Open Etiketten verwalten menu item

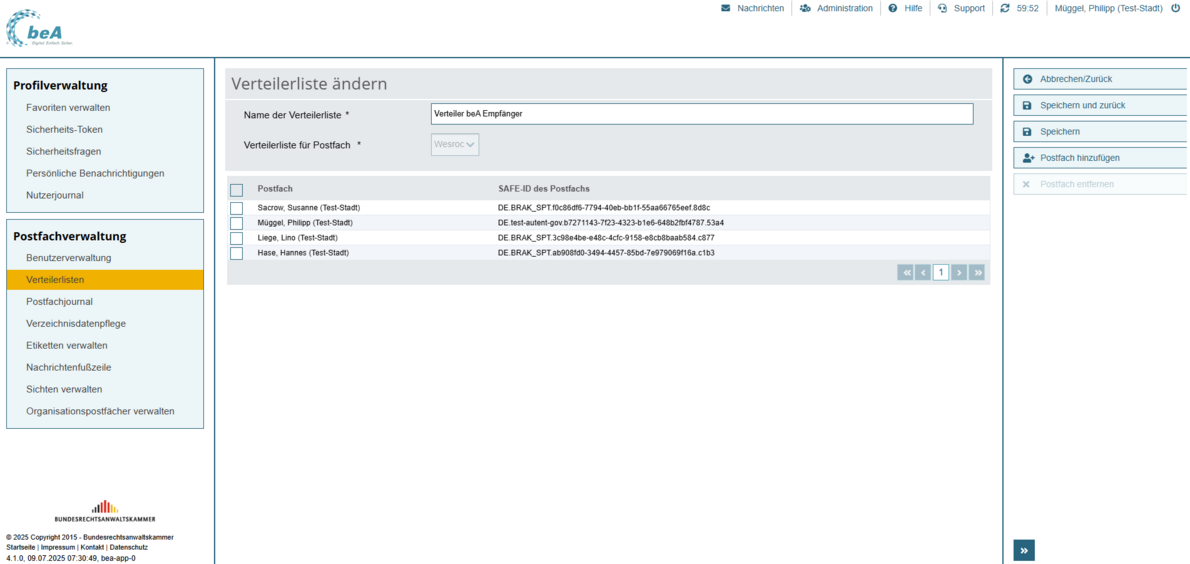tap(66, 346)
